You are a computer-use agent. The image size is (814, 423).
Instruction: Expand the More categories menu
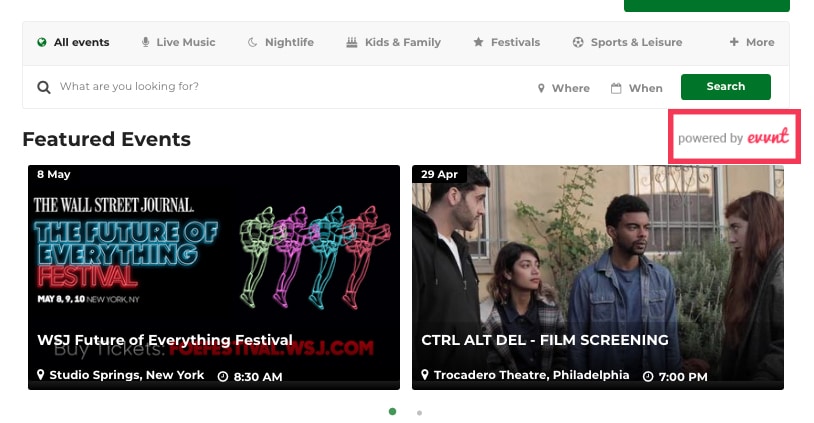pos(752,43)
